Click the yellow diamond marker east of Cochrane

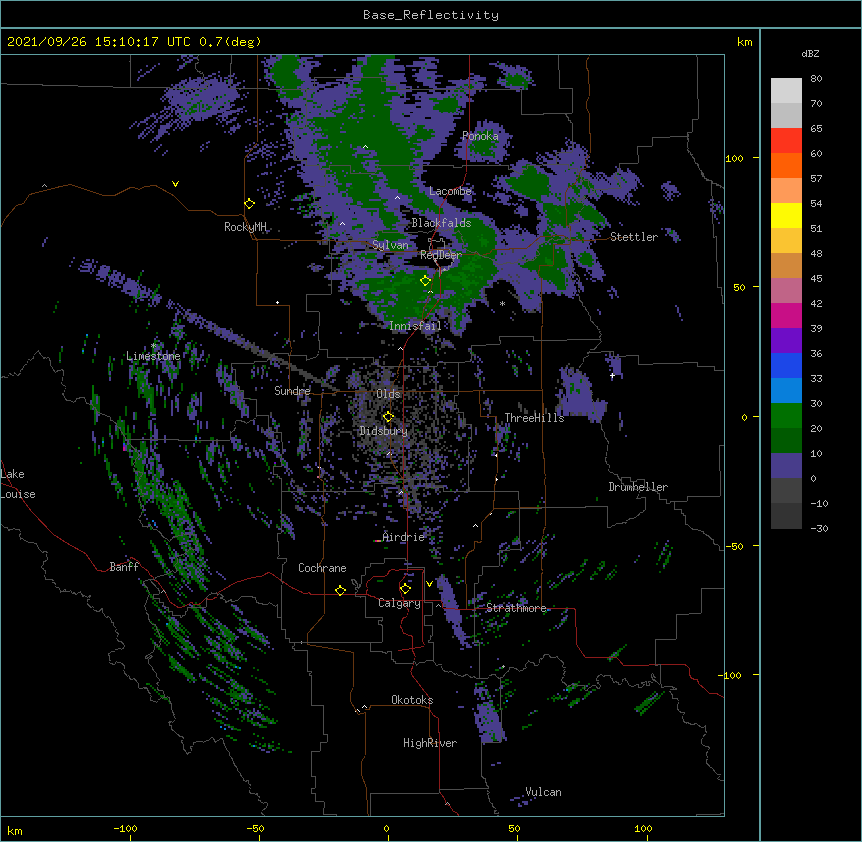(340, 590)
